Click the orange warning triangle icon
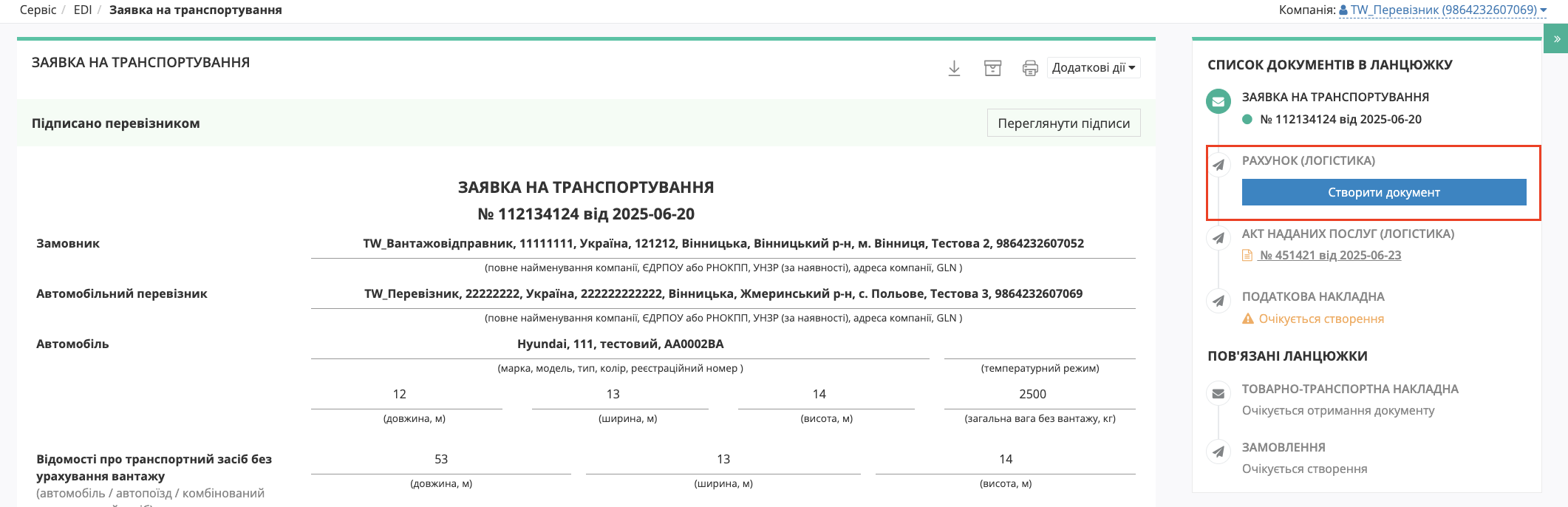 [x=1248, y=319]
